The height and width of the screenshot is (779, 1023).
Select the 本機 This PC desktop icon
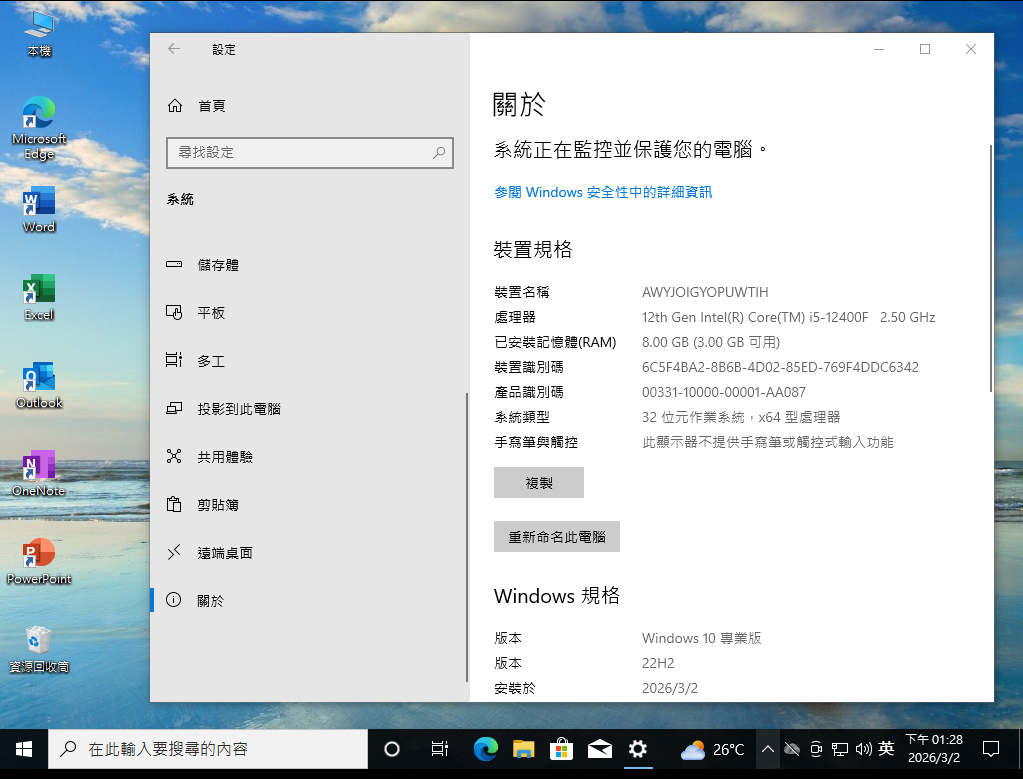pos(39,34)
